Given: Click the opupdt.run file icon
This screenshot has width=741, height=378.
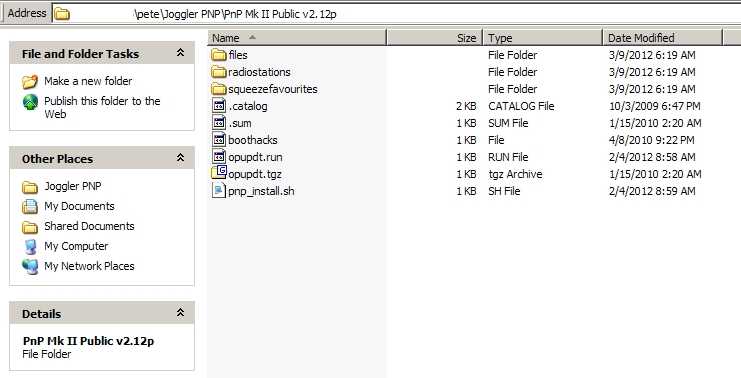Looking at the screenshot, I should [219, 157].
